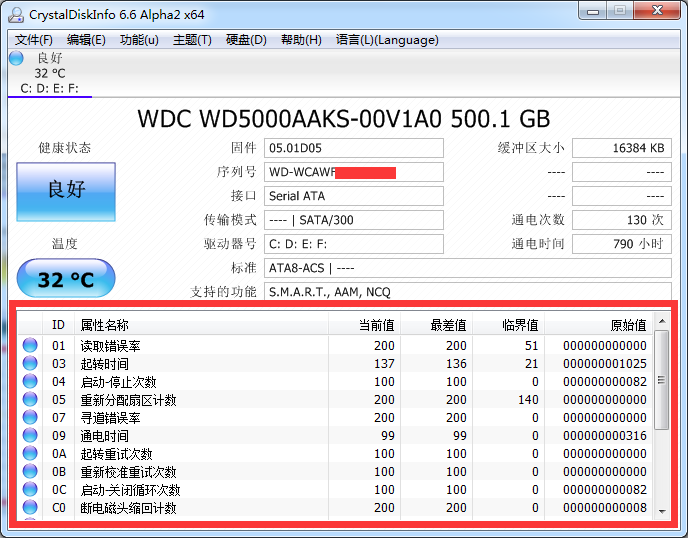
Task: Open the 硬盘(D) menu
Action: [x=246, y=40]
